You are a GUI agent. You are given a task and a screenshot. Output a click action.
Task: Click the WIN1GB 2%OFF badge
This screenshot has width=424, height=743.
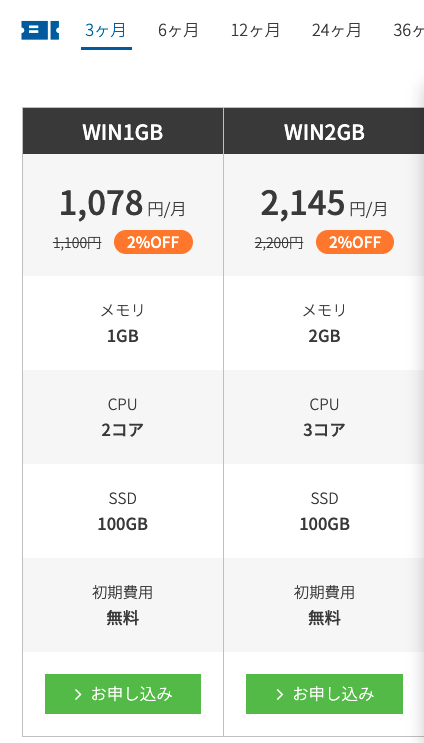(153, 242)
